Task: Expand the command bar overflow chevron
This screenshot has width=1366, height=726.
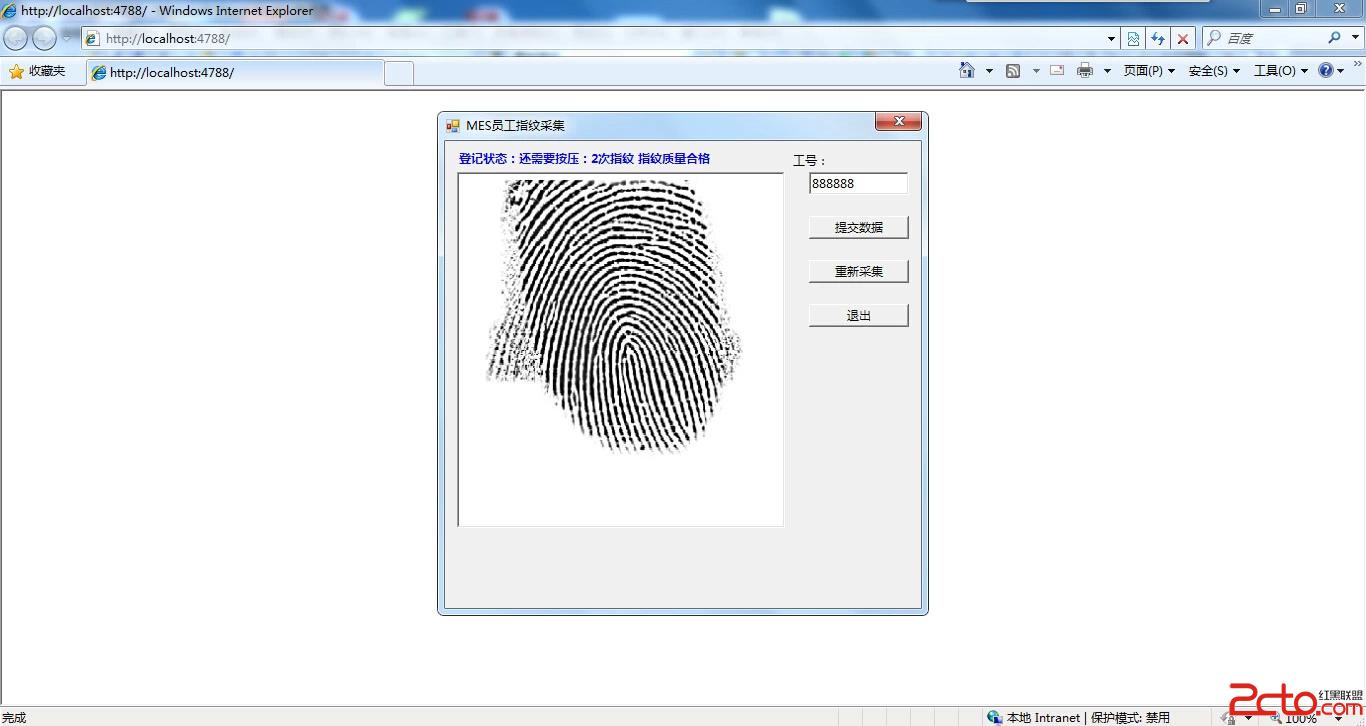Action: coord(1357,66)
